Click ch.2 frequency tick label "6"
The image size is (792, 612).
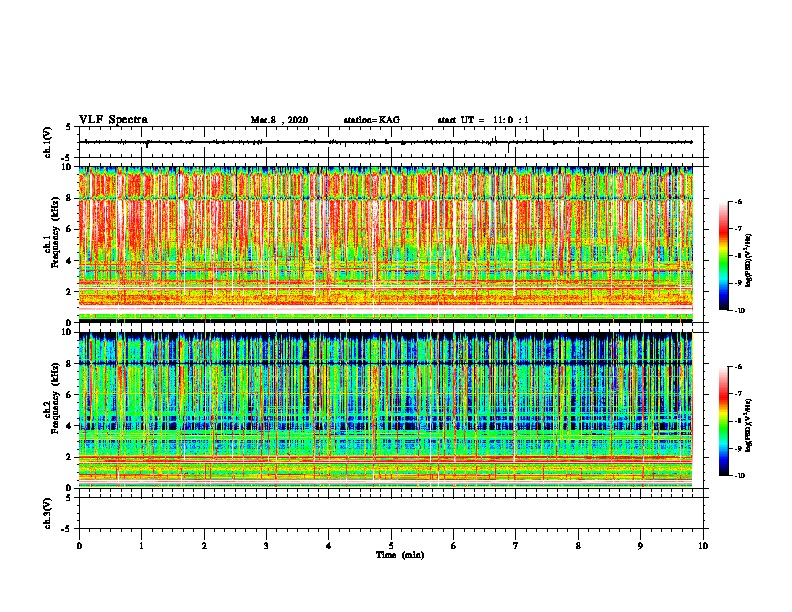click(70, 395)
